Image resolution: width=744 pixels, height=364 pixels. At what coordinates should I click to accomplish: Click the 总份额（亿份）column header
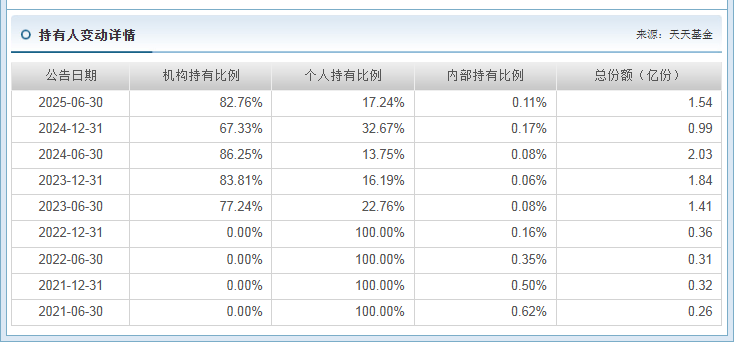[639, 75]
